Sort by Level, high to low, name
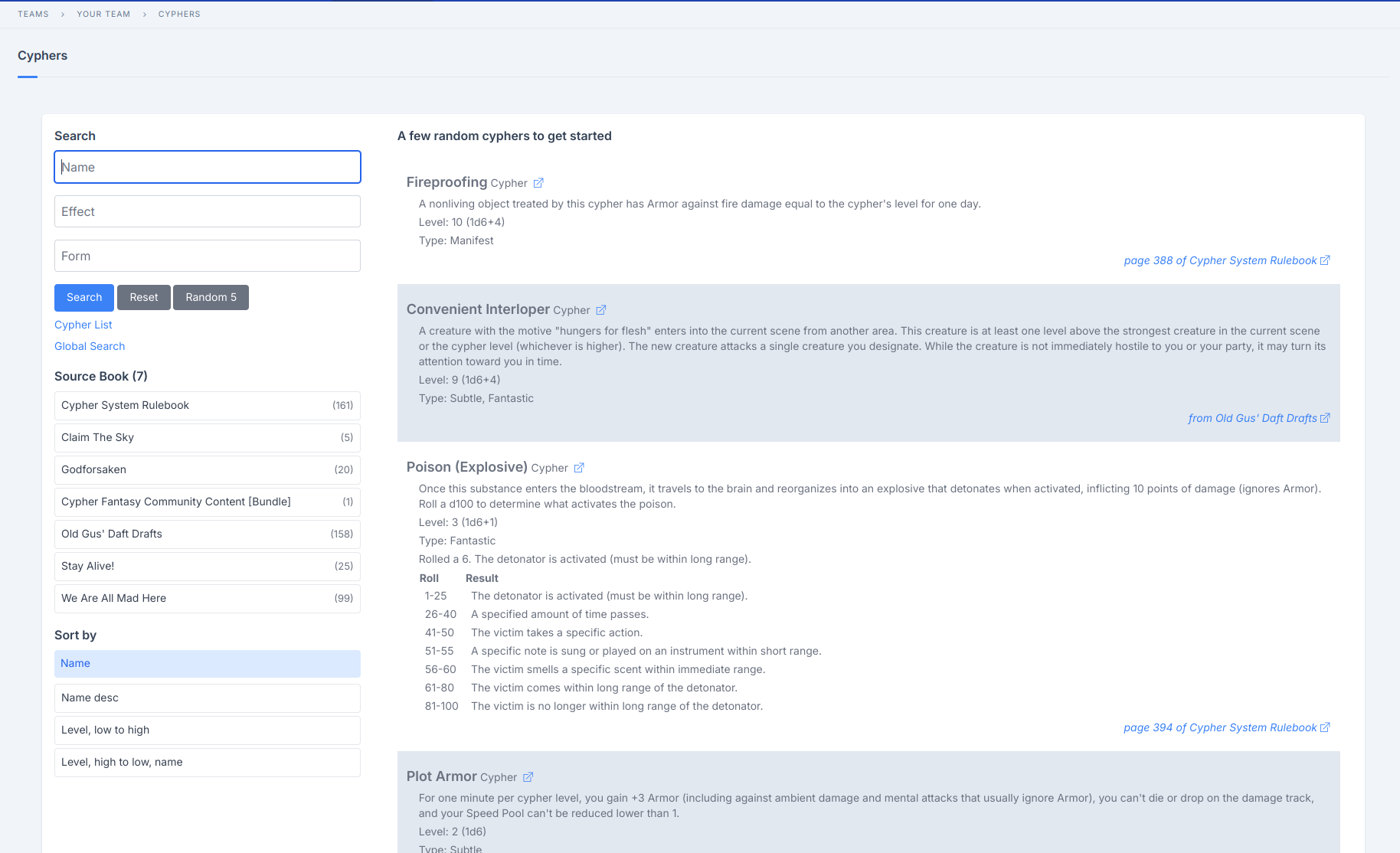 [207, 763]
